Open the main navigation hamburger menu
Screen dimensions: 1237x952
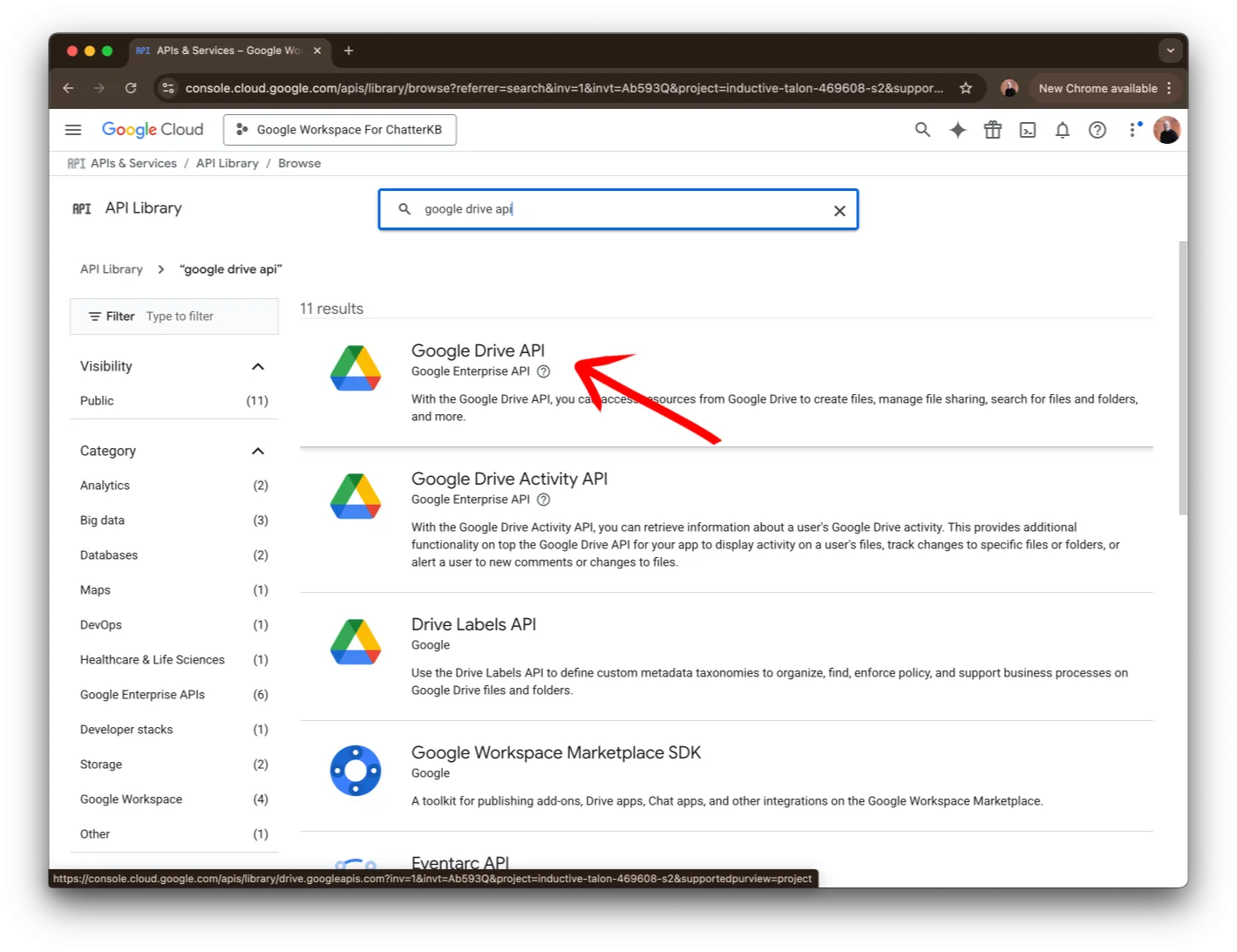pyautogui.click(x=73, y=130)
